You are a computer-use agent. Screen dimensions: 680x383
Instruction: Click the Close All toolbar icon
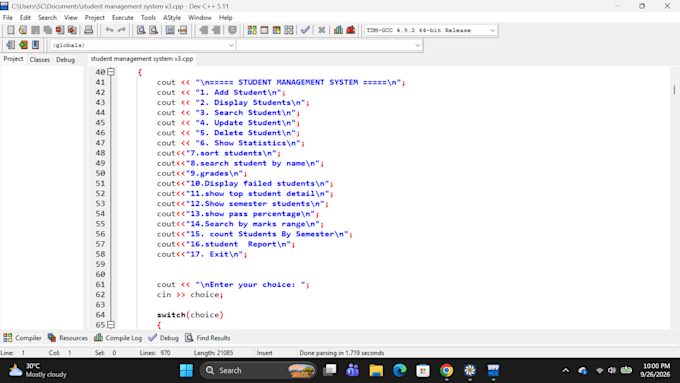72,30
